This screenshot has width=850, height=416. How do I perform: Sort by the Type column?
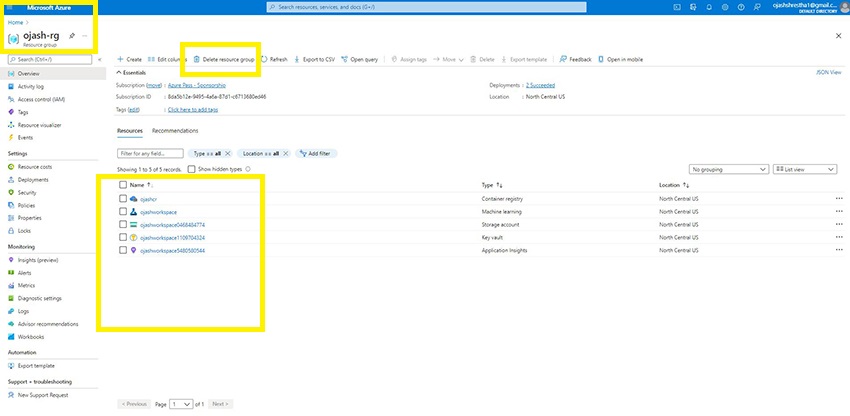492,185
